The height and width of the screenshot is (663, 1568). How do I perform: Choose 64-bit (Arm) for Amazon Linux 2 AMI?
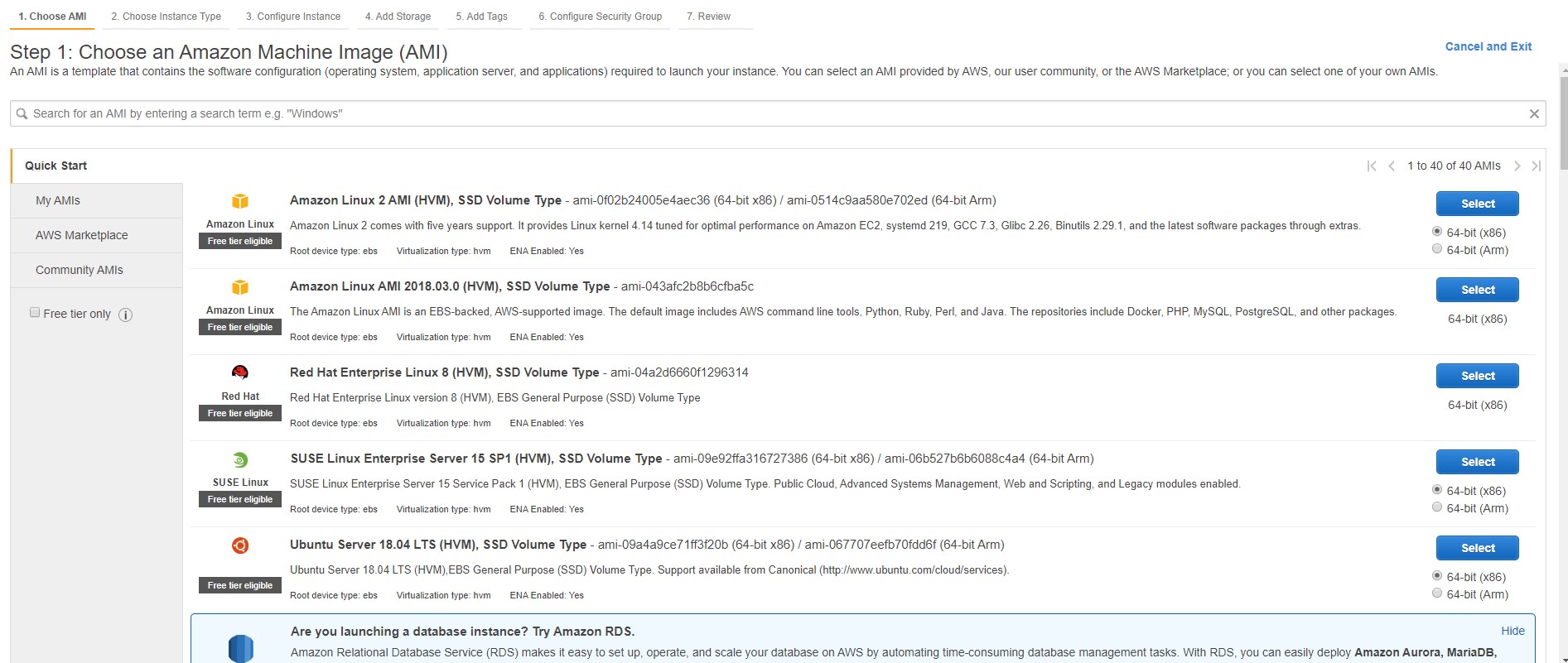[1437, 249]
